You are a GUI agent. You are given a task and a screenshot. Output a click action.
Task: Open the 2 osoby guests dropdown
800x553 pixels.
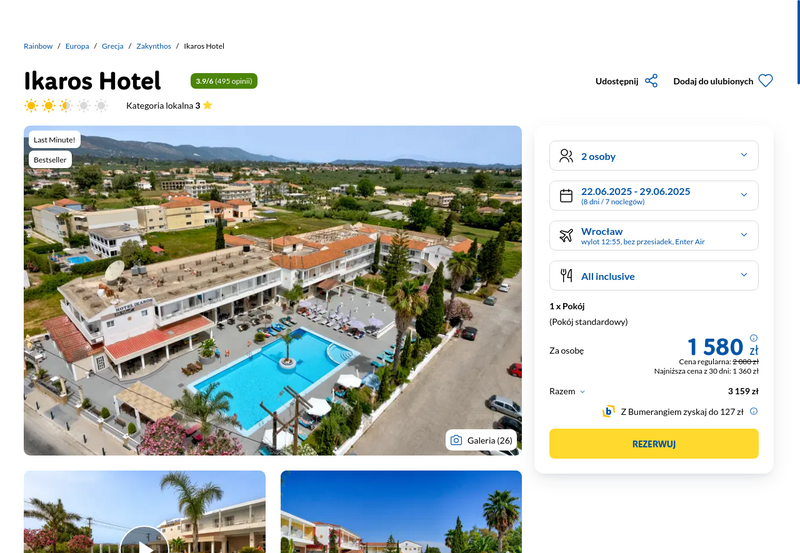pos(654,156)
